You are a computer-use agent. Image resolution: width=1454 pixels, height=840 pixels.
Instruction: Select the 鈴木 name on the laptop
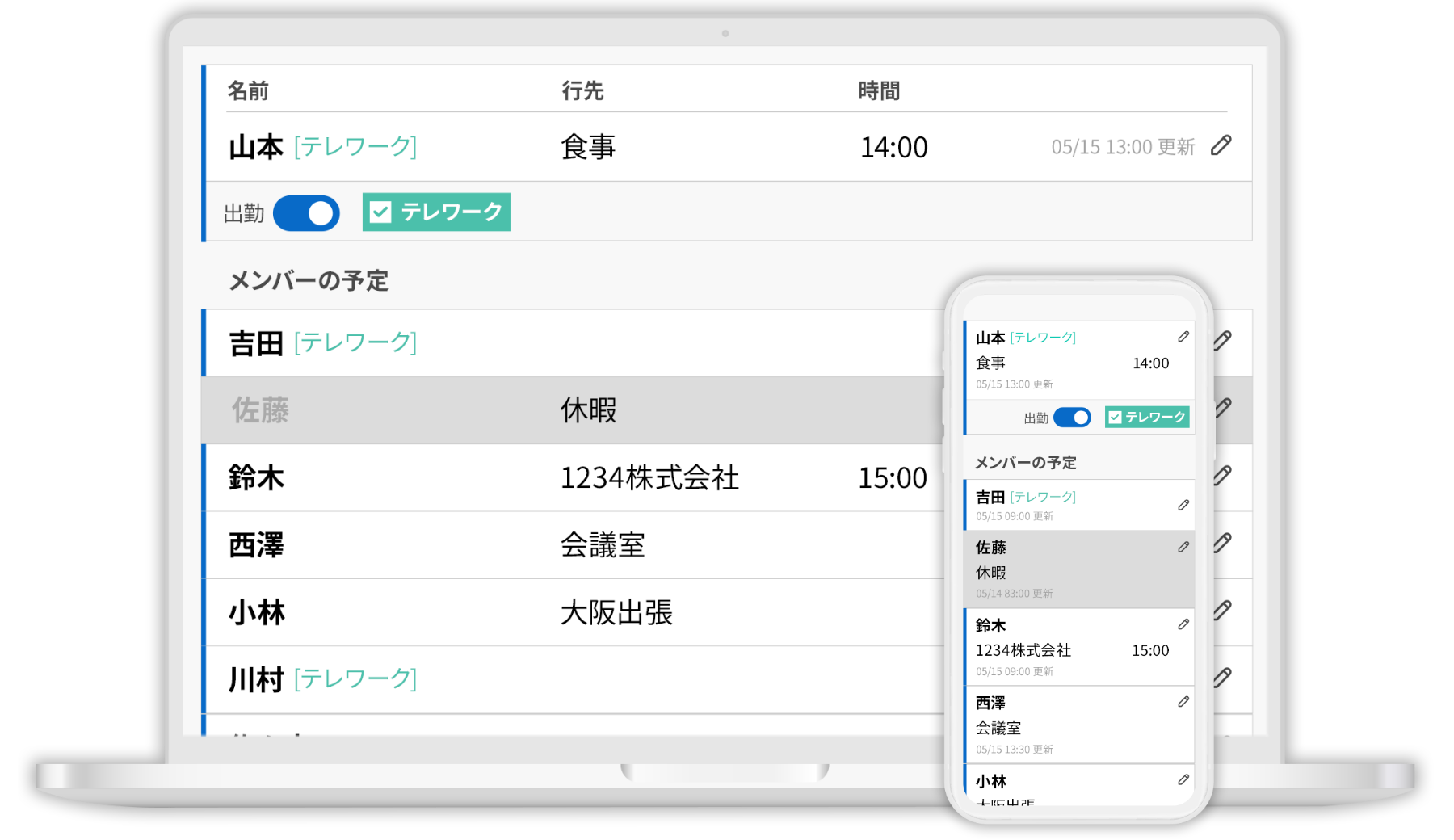[x=256, y=477]
